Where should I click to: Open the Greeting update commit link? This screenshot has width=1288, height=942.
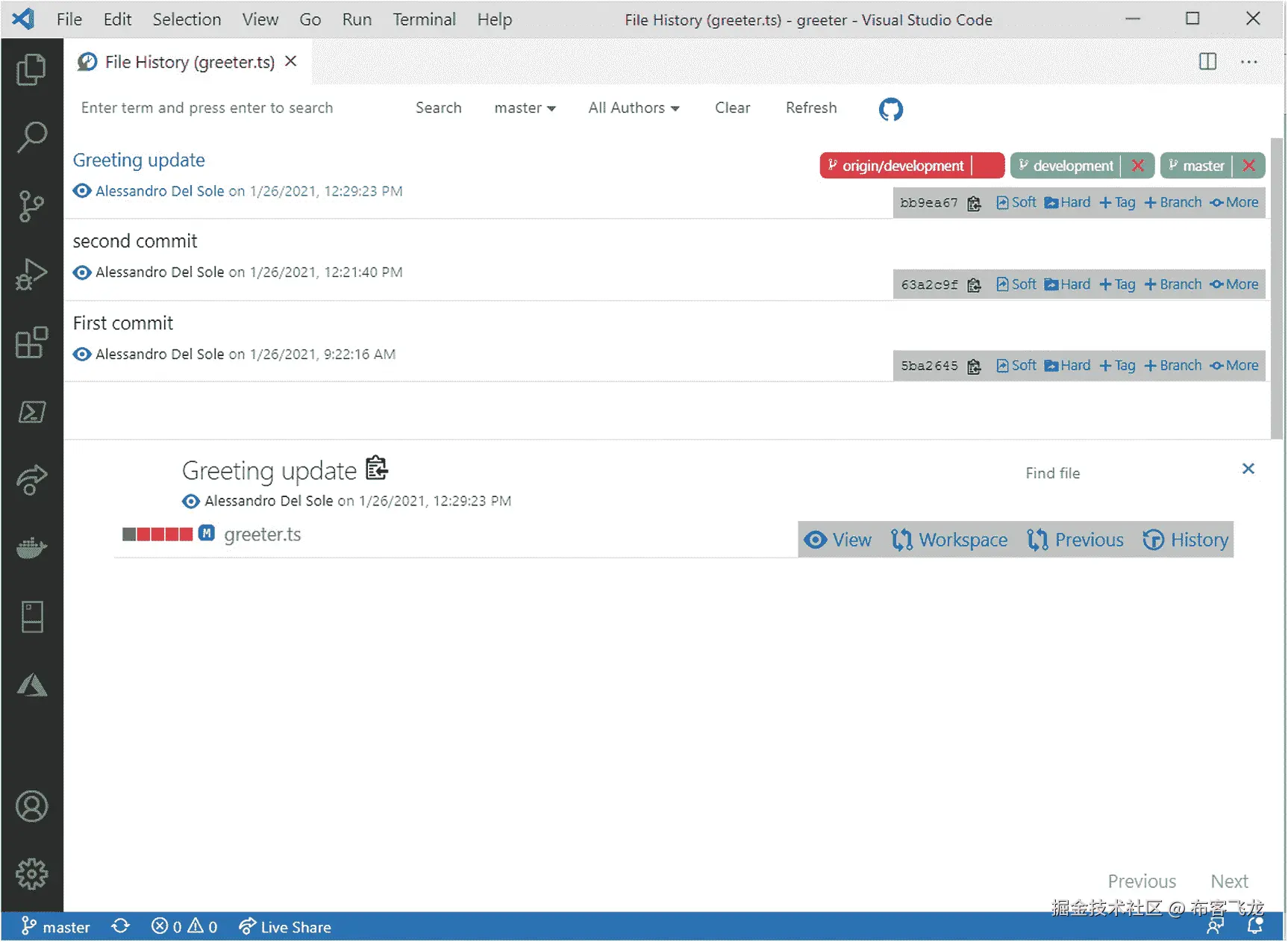139,160
